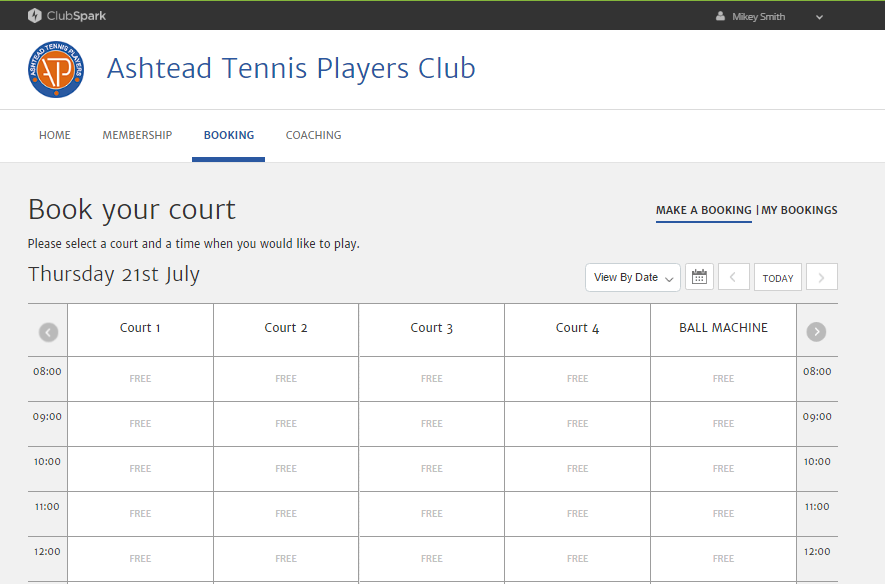The height and width of the screenshot is (584, 885).
Task: Select the Coaching tab
Action: click(x=313, y=135)
